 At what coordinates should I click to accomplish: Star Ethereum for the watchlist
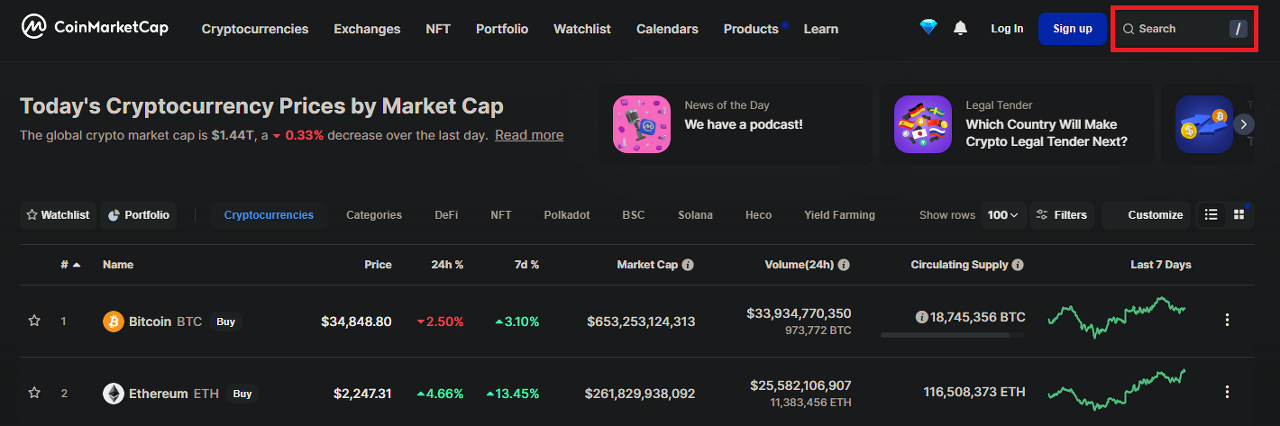click(x=34, y=393)
